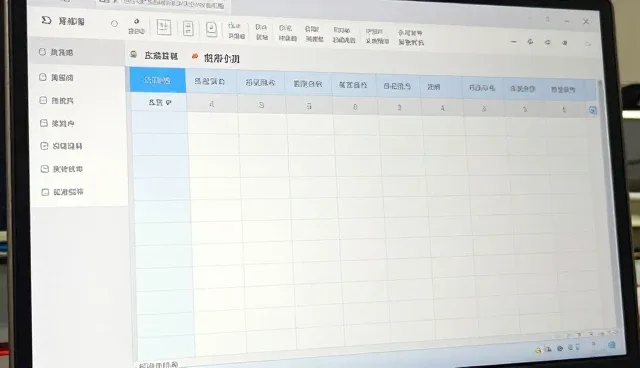Select the last entry in the left sidebar
This screenshot has width=640, height=368.
[x=62, y=192]
